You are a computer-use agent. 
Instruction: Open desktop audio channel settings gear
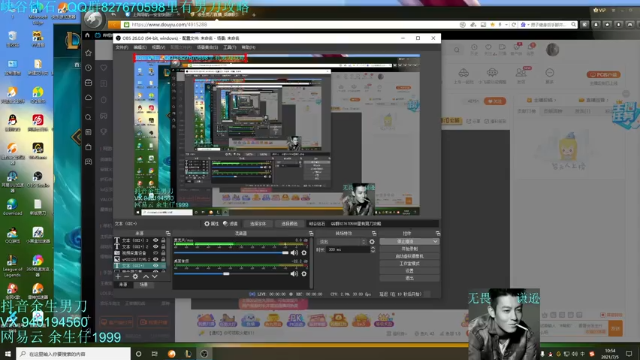tap(304, 274)
